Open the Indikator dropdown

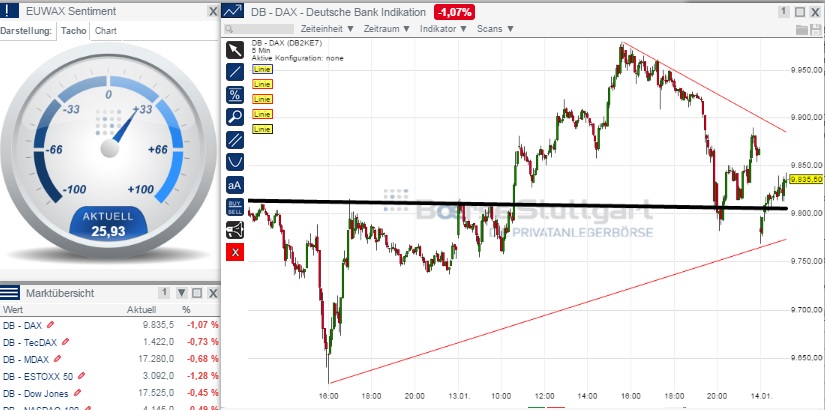pyautogui.click(x=444, y=29)
